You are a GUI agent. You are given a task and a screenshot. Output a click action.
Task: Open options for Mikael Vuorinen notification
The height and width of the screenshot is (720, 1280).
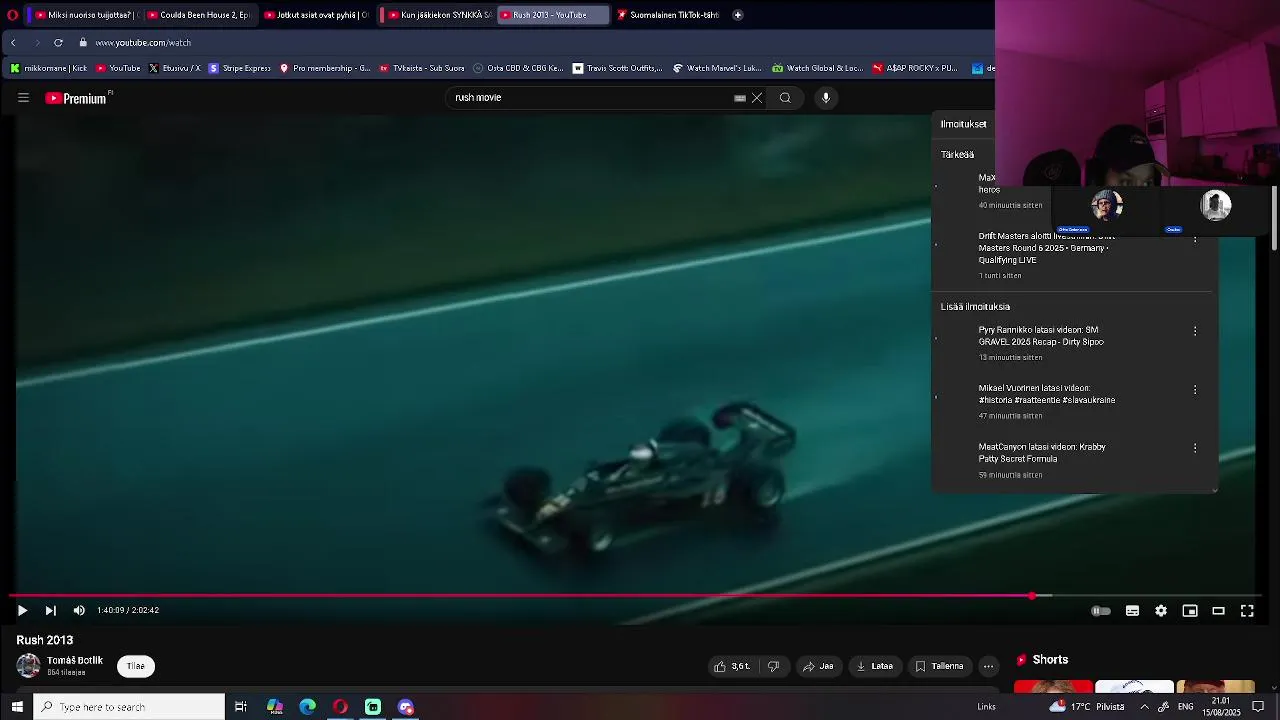point(1195,390)
